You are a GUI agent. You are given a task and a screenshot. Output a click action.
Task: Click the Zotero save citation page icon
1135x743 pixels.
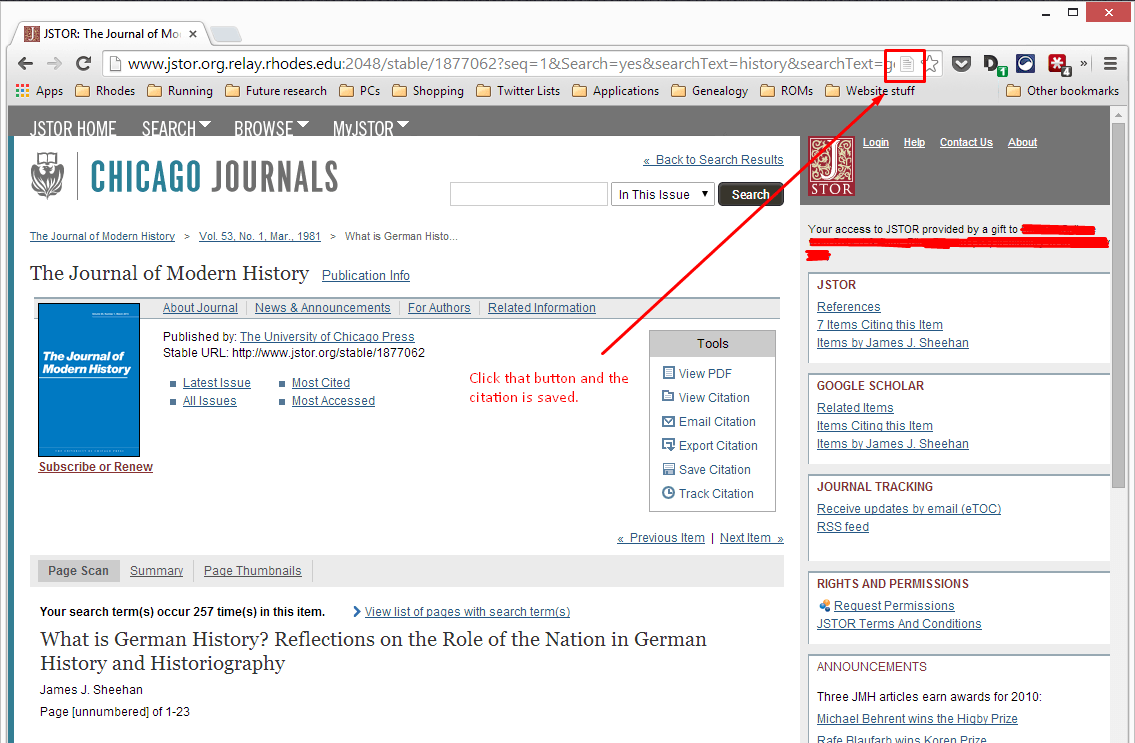[x=906, y=64]
